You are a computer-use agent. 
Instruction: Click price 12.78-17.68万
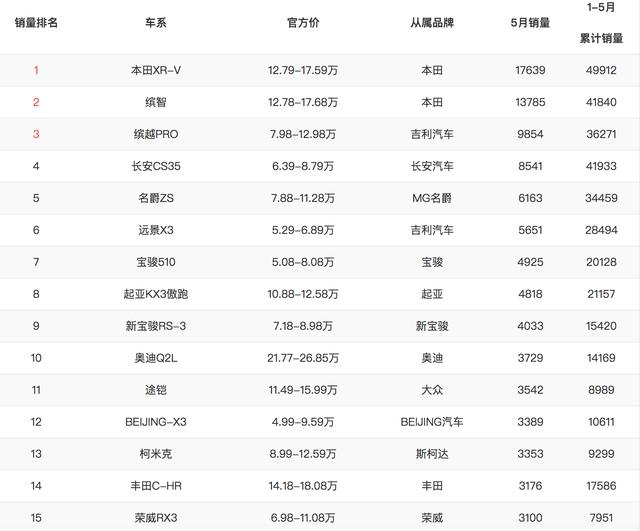pyautogui.click(x=303, y=102)
